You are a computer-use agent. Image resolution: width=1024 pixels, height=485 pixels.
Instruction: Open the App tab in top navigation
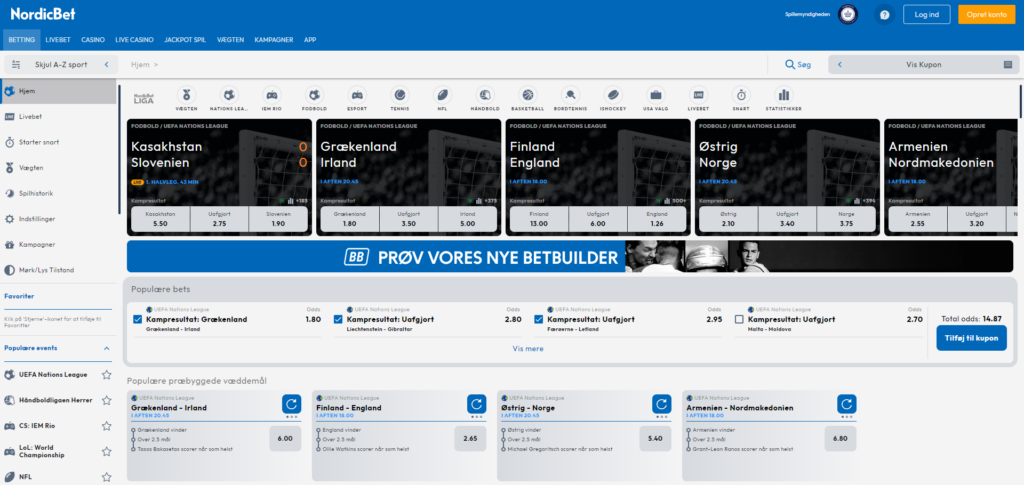tap(310, 40)
